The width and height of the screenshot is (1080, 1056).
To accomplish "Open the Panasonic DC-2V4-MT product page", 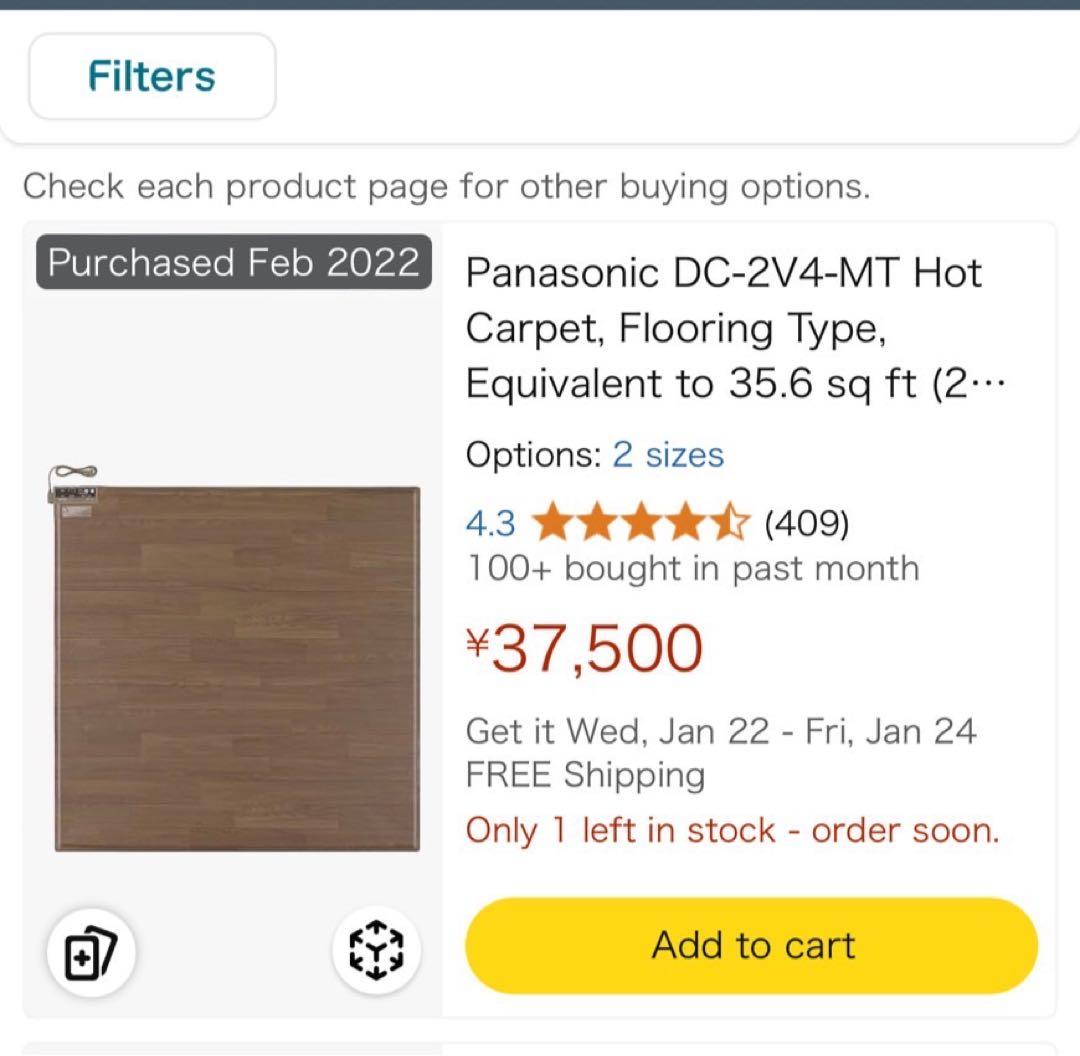I will [724, 327].
